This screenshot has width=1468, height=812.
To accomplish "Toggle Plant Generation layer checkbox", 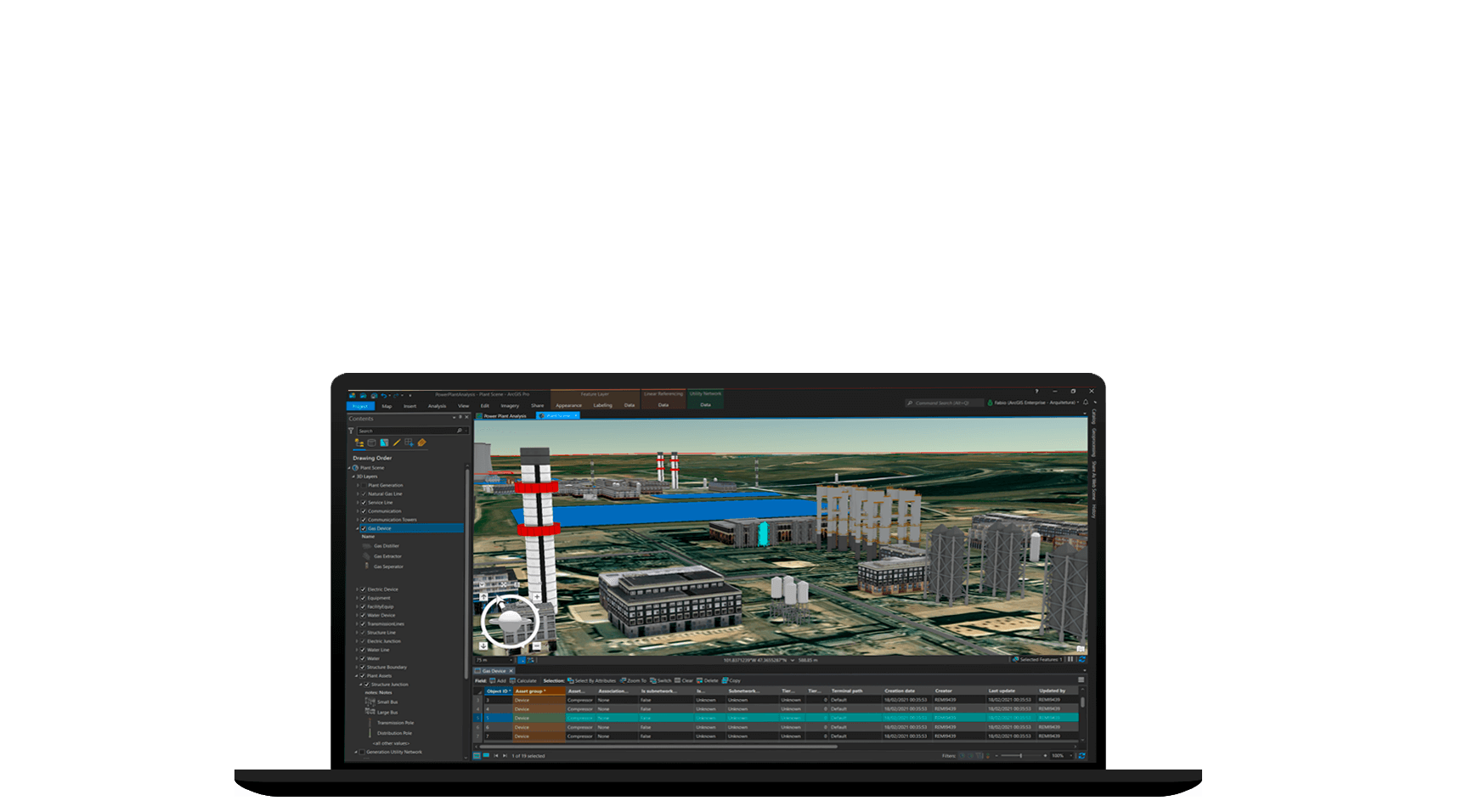I will point(364,485).
